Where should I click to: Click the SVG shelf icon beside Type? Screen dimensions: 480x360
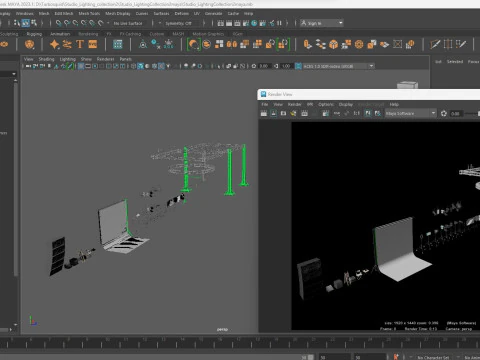[93, 44]
